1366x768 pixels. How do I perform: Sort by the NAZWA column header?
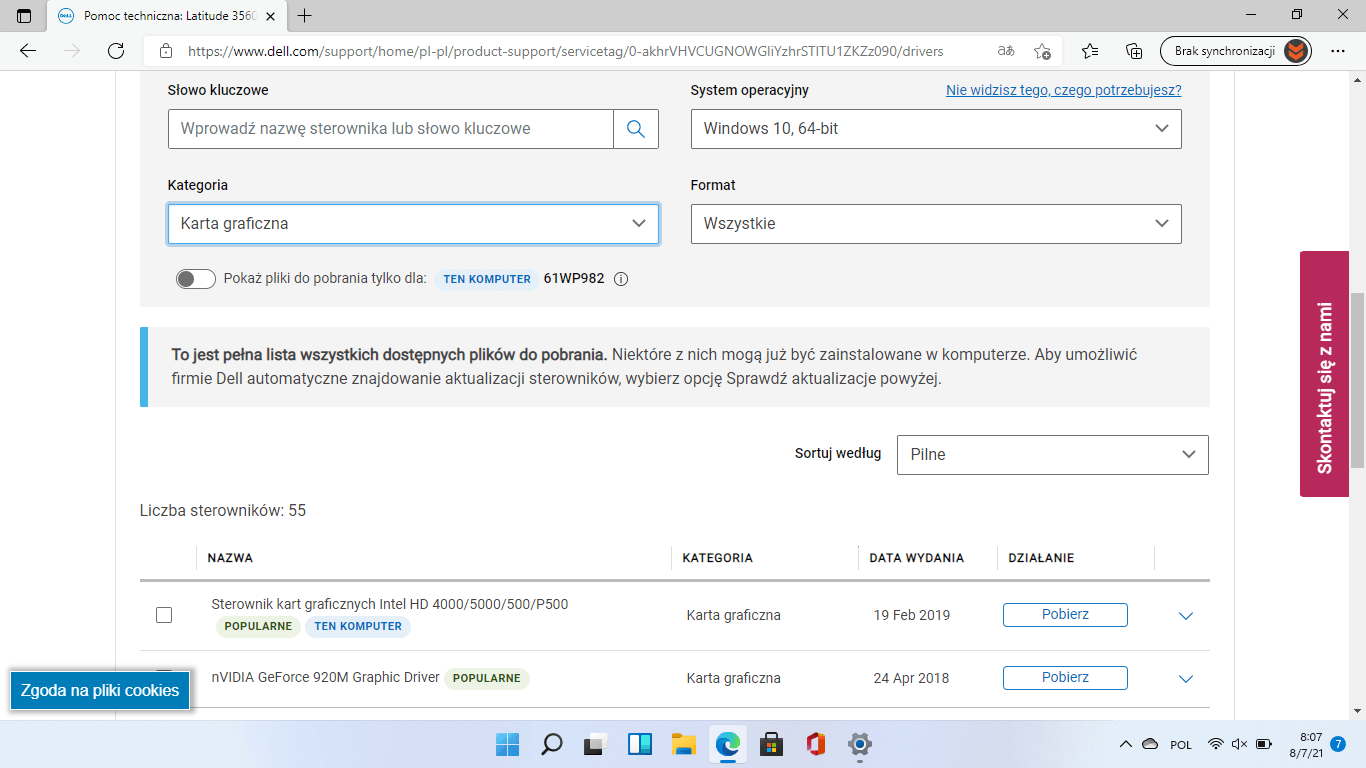pyautogui.click(x=230, y=558)
